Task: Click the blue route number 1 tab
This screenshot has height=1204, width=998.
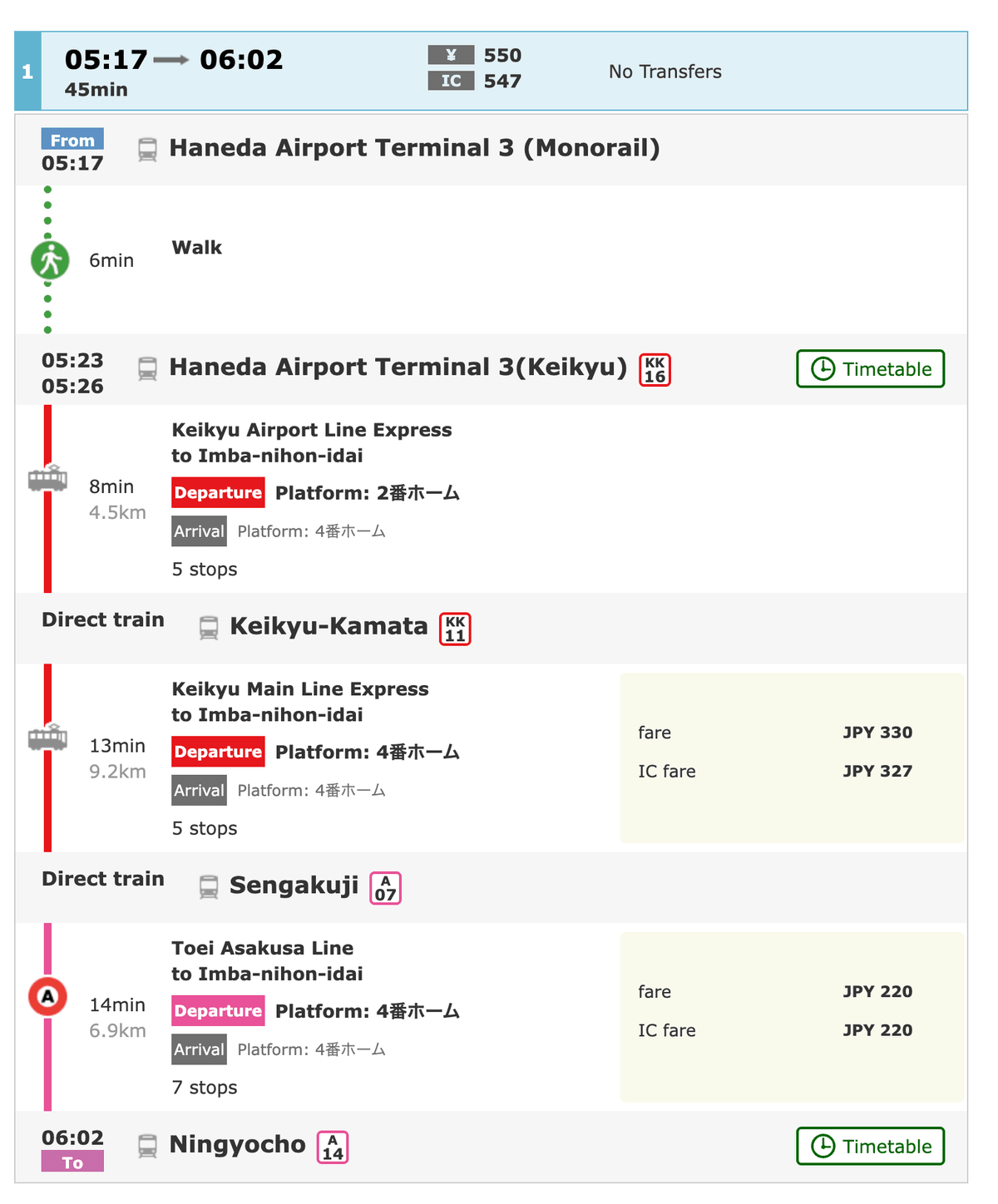Action: [27, 72]
